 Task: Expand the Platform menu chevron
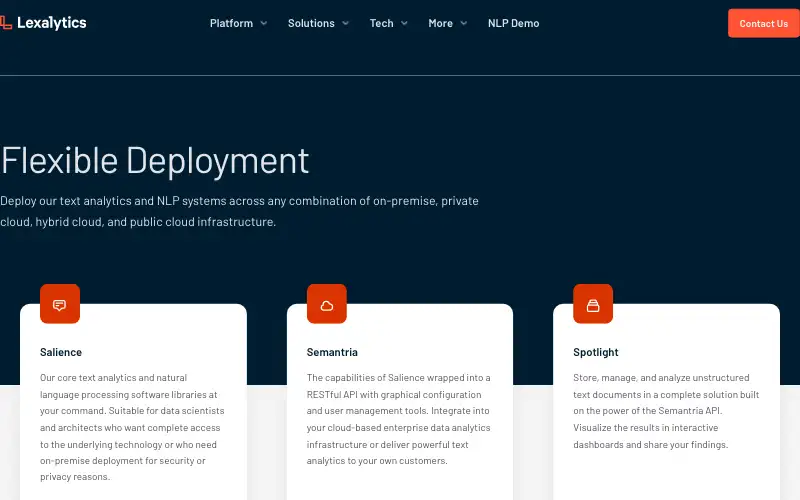click(x=264, y=23)
